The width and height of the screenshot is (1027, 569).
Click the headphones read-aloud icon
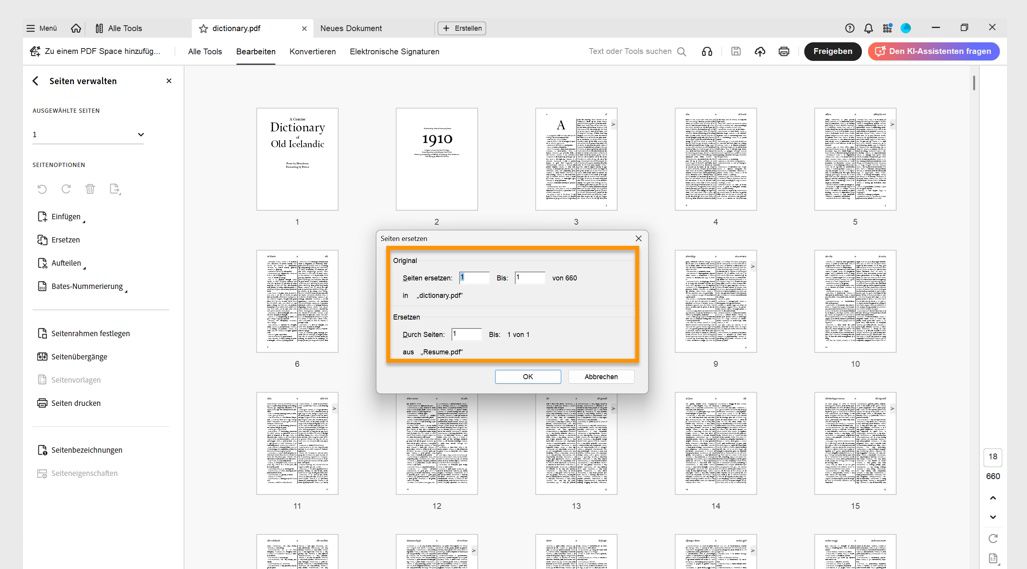(x=707, y=51)
